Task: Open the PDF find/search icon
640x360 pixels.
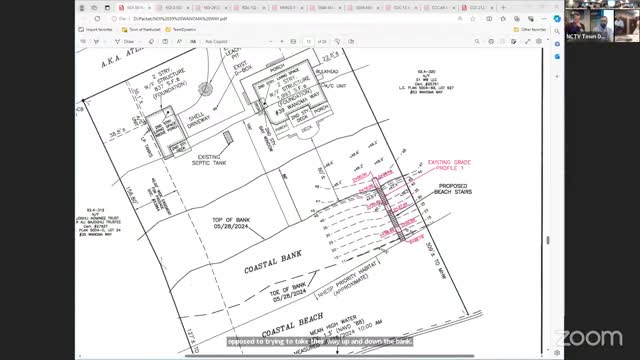Action: (477, 42)
